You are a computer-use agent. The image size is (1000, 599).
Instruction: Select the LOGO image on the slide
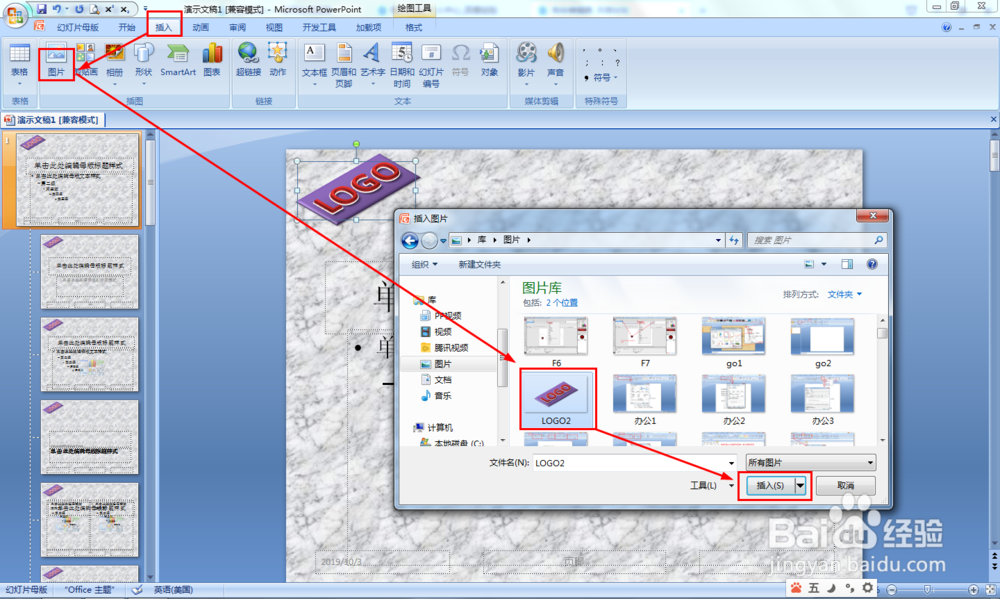pyautogui.click(x=357, y=188)
